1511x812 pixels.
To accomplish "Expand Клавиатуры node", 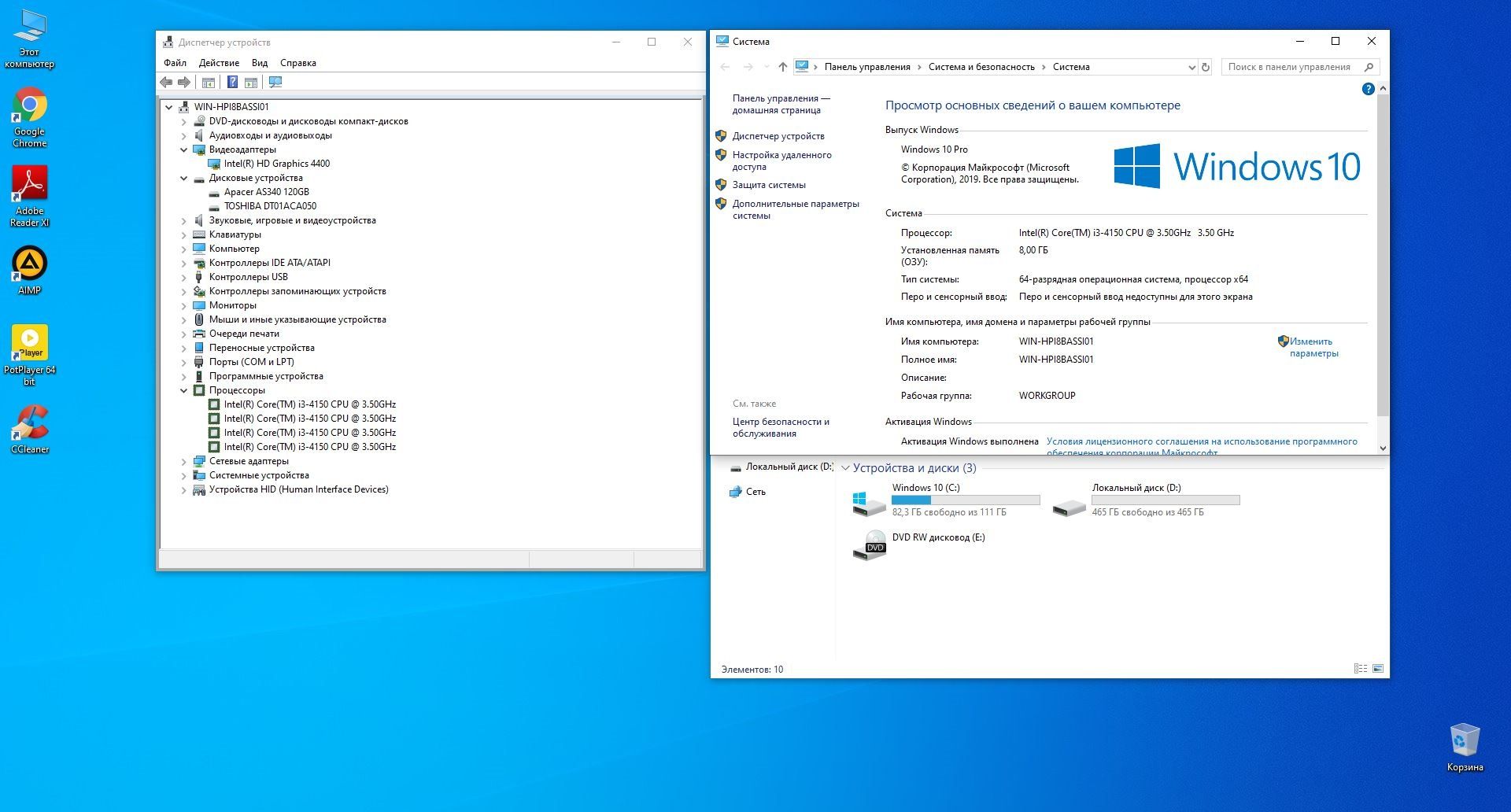I will click(184, 234).
